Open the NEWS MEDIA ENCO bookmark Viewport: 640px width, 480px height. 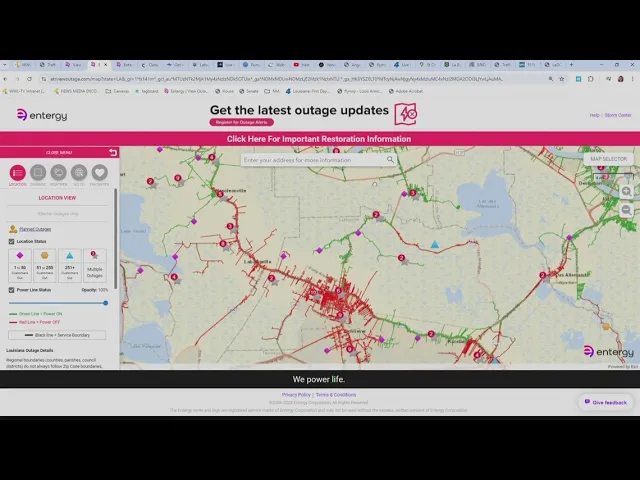pyautogui.click(x=76, y=91)
